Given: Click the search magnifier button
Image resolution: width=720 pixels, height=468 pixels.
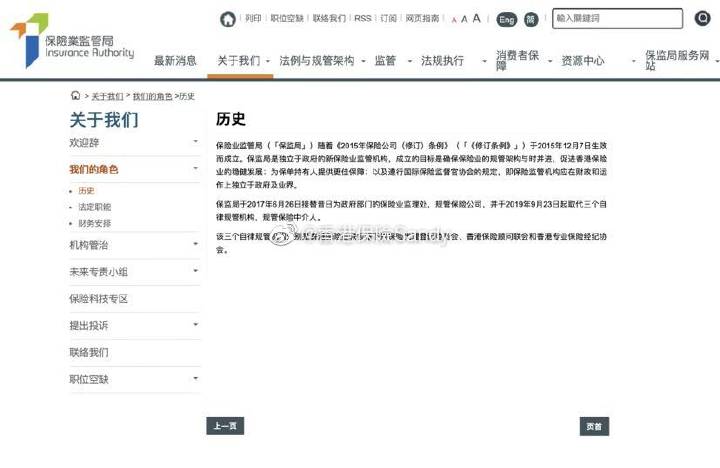Looking at the screenshot, I should [702, 18].
